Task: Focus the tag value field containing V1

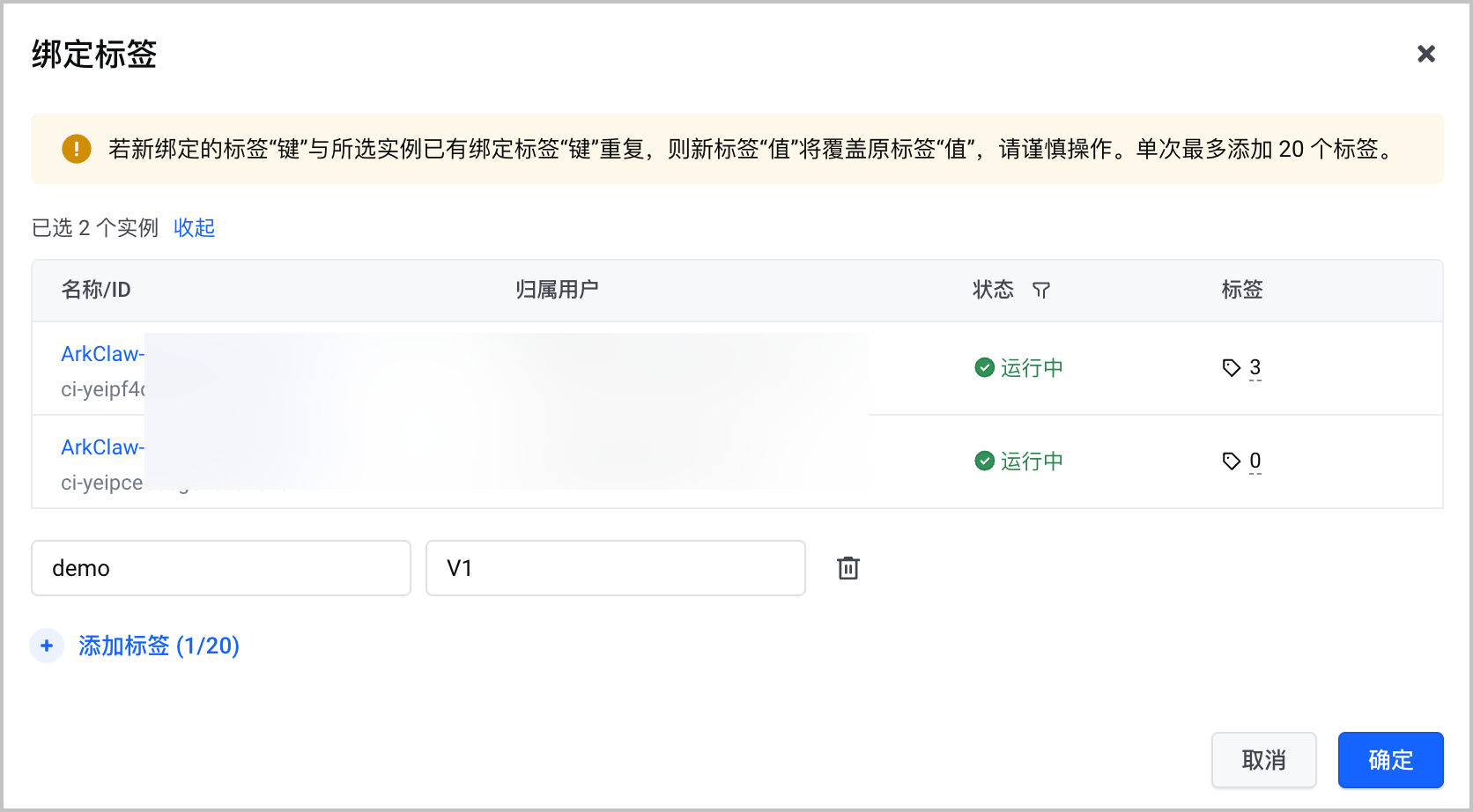Action: coord(616,568)
